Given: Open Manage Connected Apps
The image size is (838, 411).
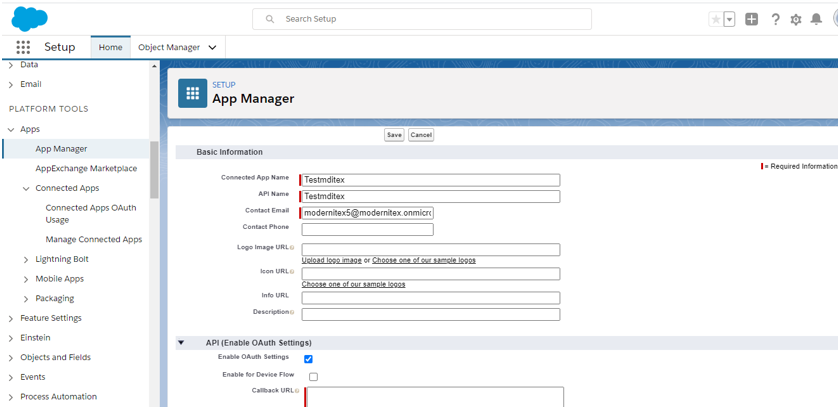Looking at the screenshot, I should pos(94,239).
